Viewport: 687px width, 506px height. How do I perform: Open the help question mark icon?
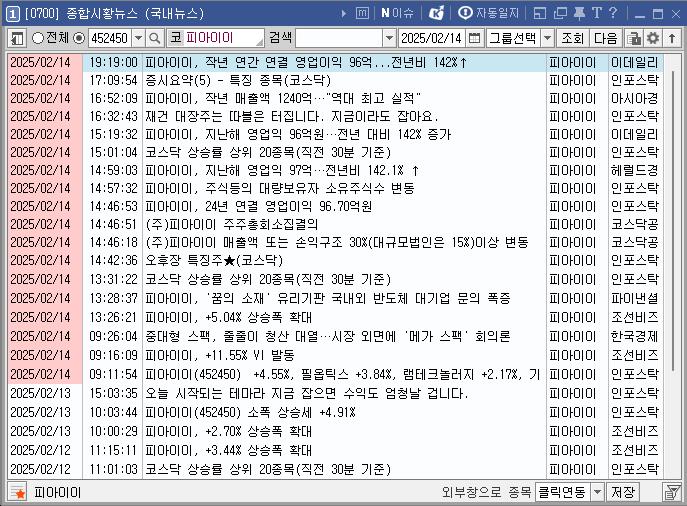(x=613, y=13)
